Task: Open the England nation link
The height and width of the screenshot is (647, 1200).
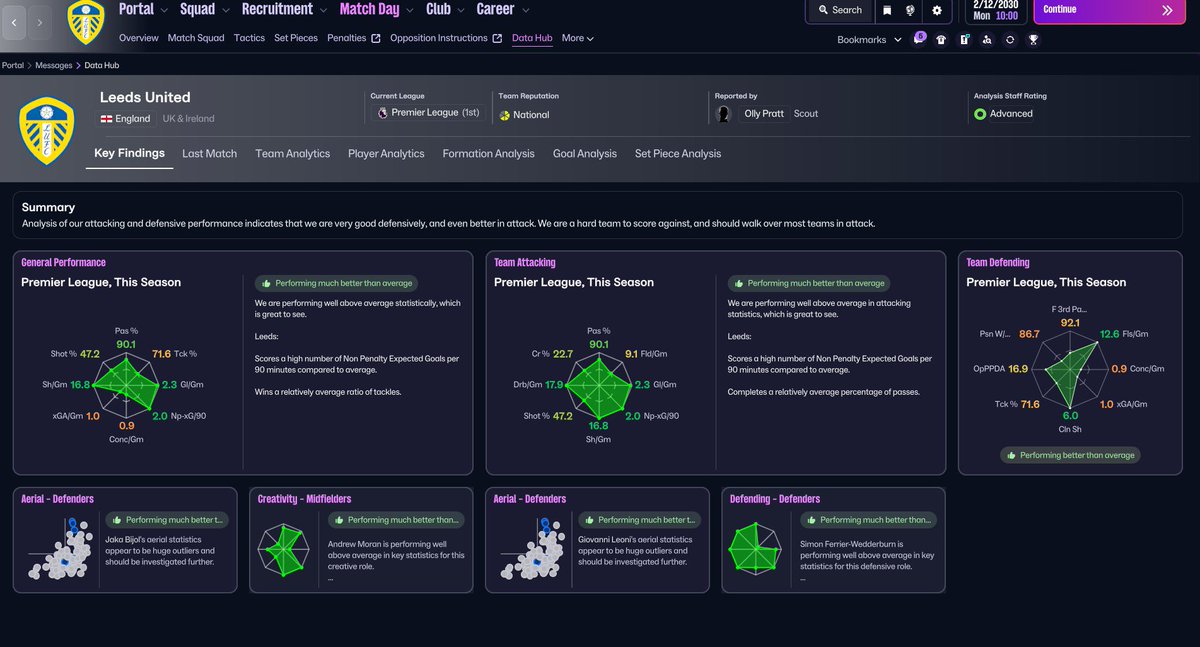Action: [x=133, y=118]
